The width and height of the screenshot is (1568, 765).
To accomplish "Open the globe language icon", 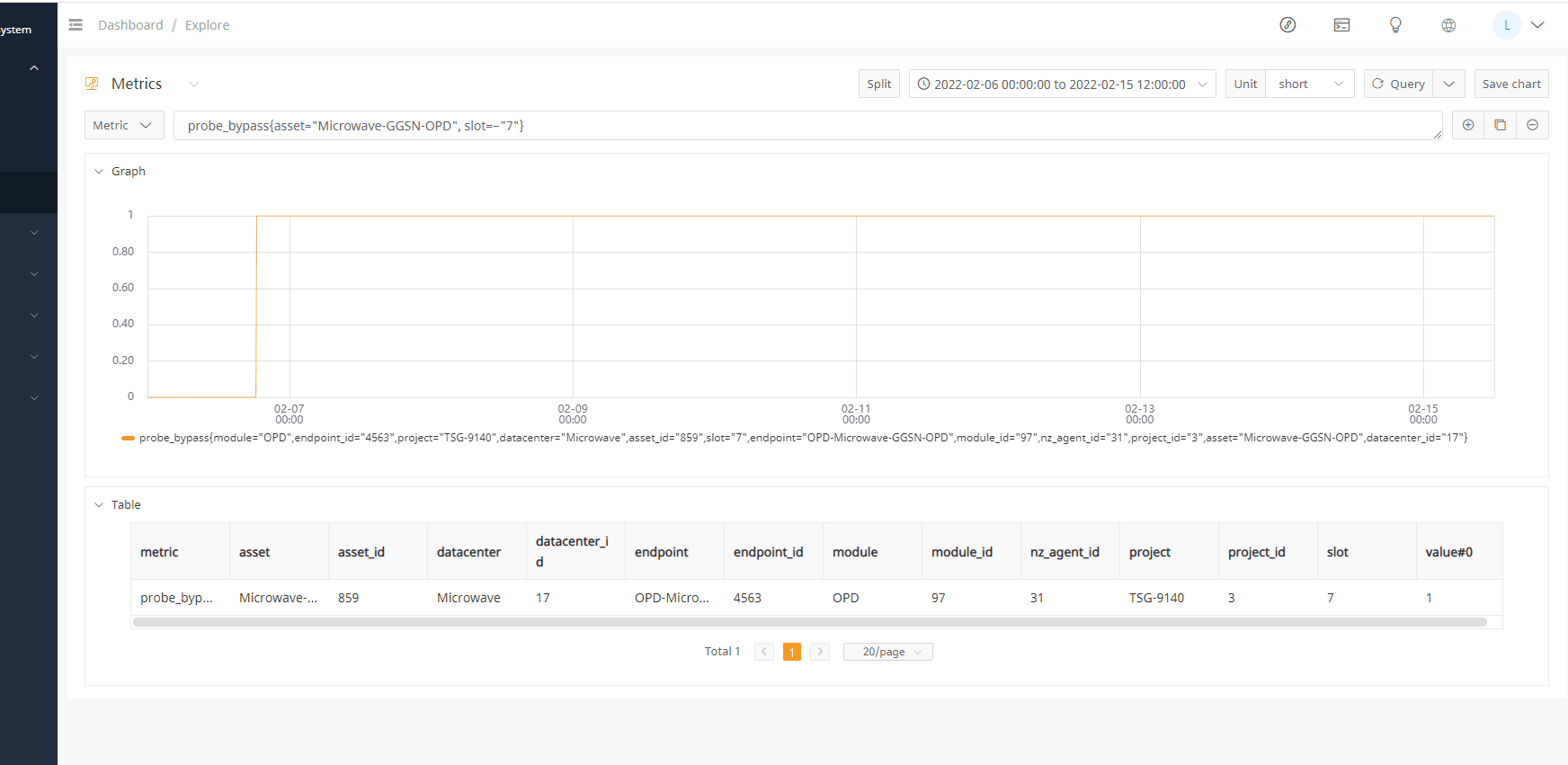I will pos(1448,25).
